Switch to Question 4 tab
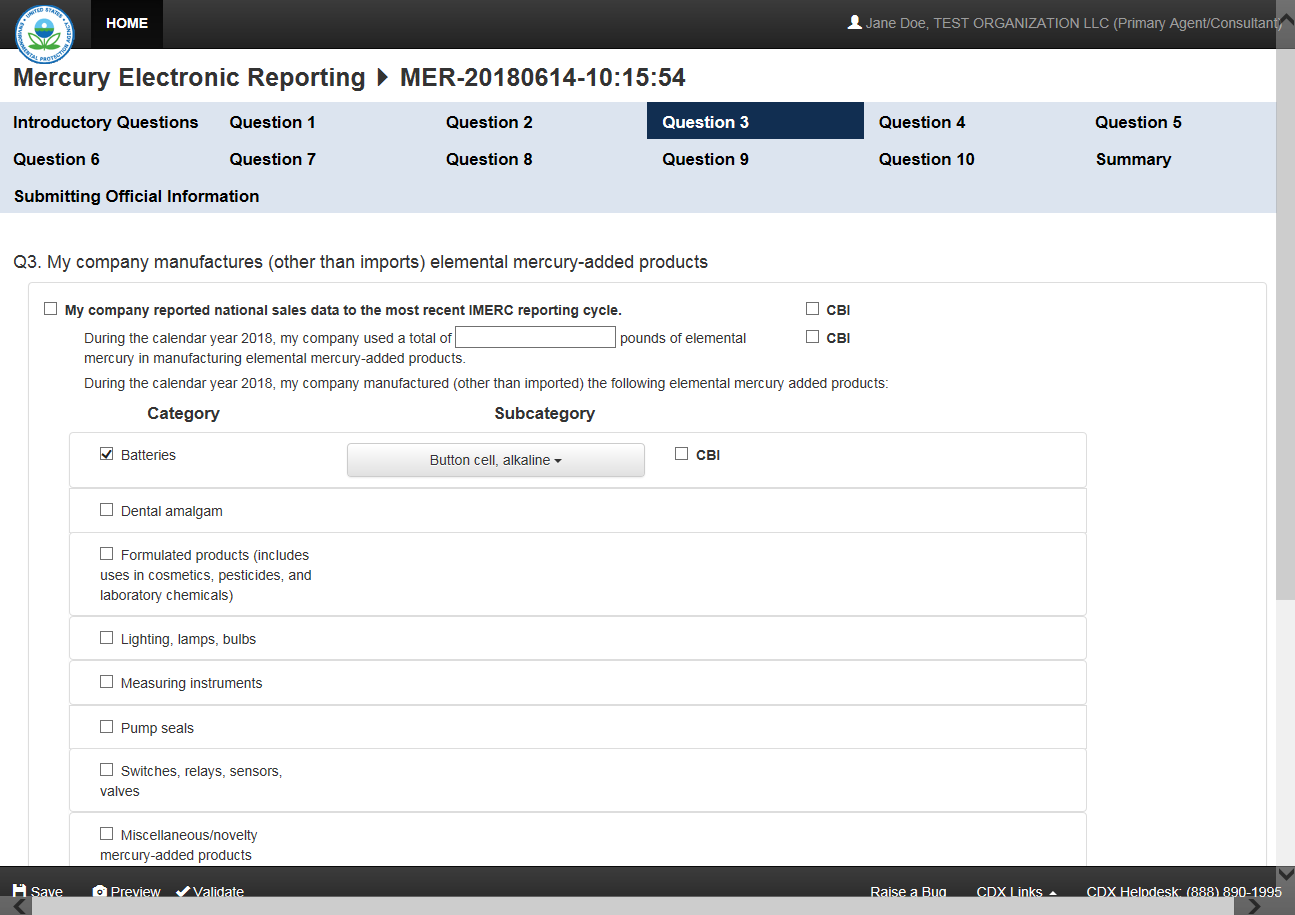Screen dimensions: 1295x915 pyautogui.click(x=922, y=122)
